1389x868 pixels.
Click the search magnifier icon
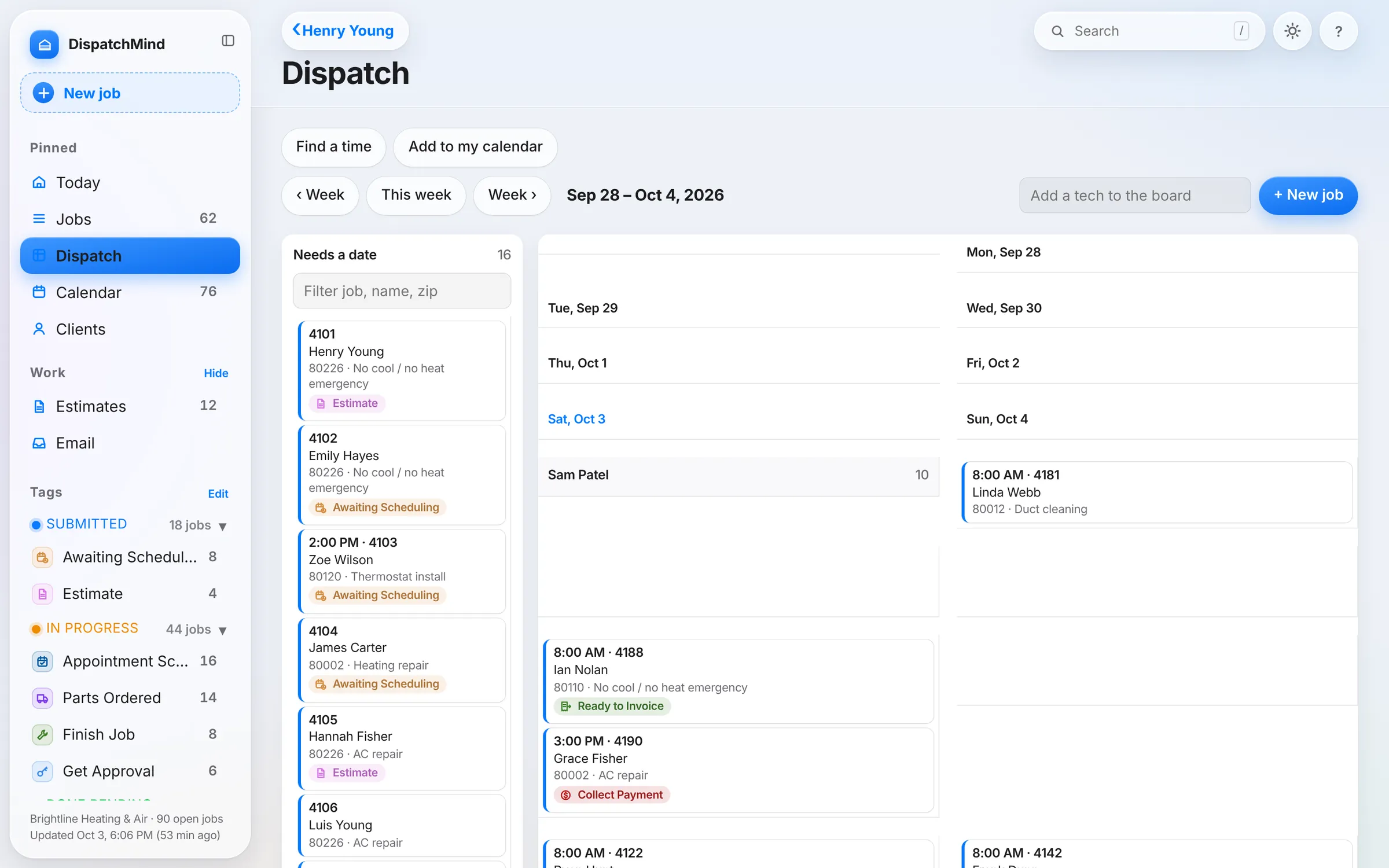click(x=1057, y=31)
